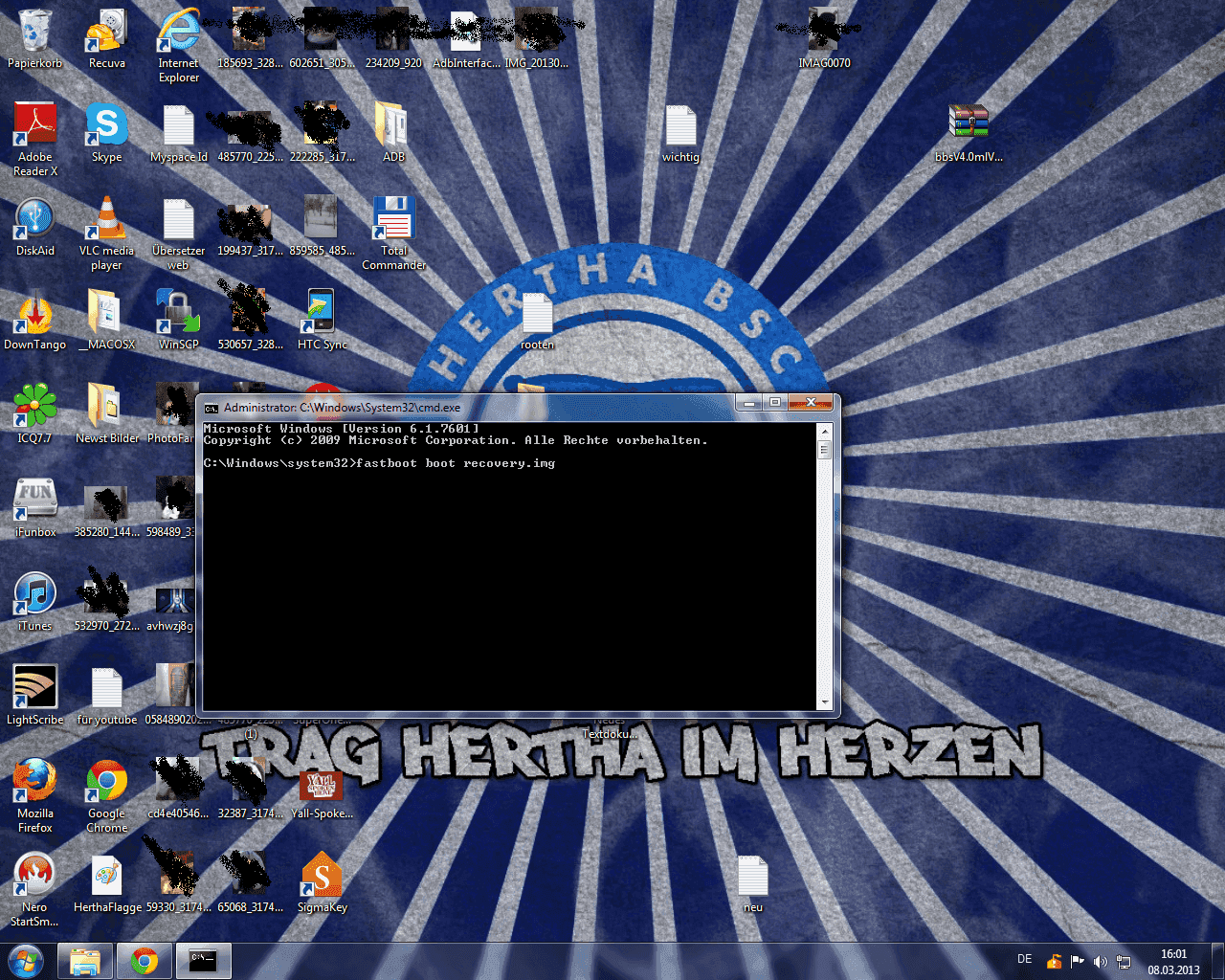Click the taskbar clock showing 16:01

[x=1173, y=962]
